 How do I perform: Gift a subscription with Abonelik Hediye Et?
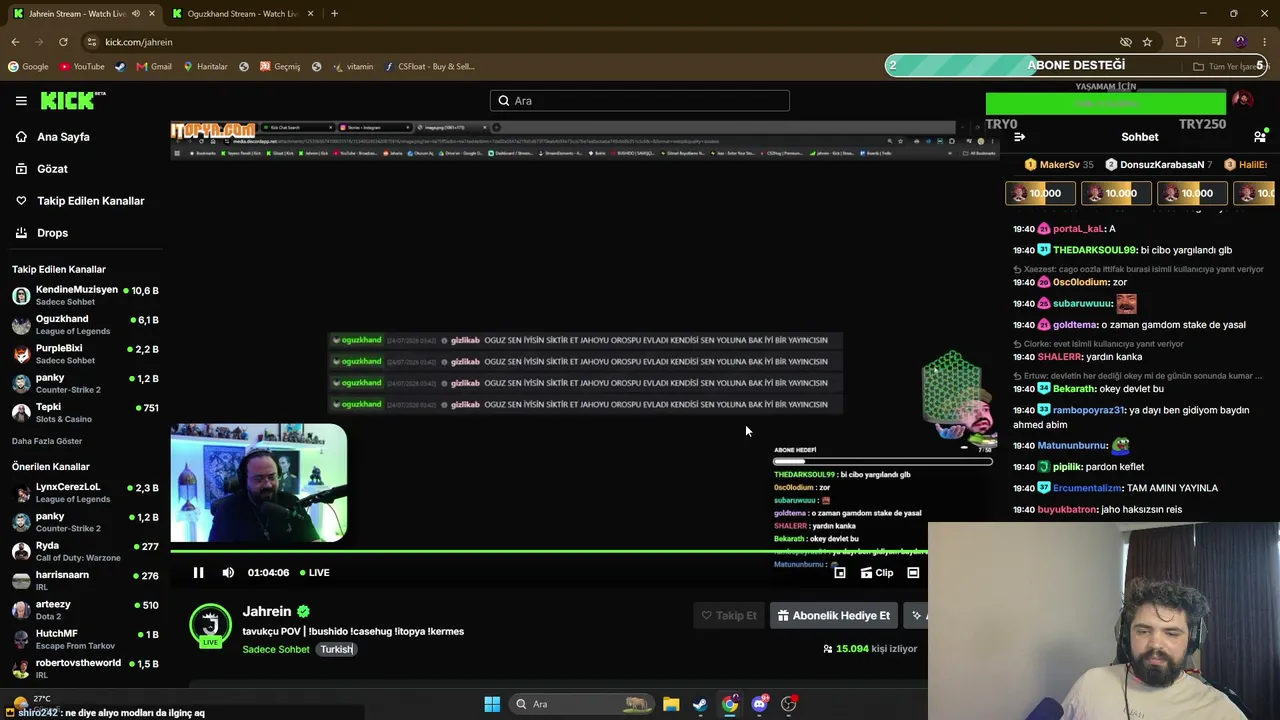tap(834, 616)
